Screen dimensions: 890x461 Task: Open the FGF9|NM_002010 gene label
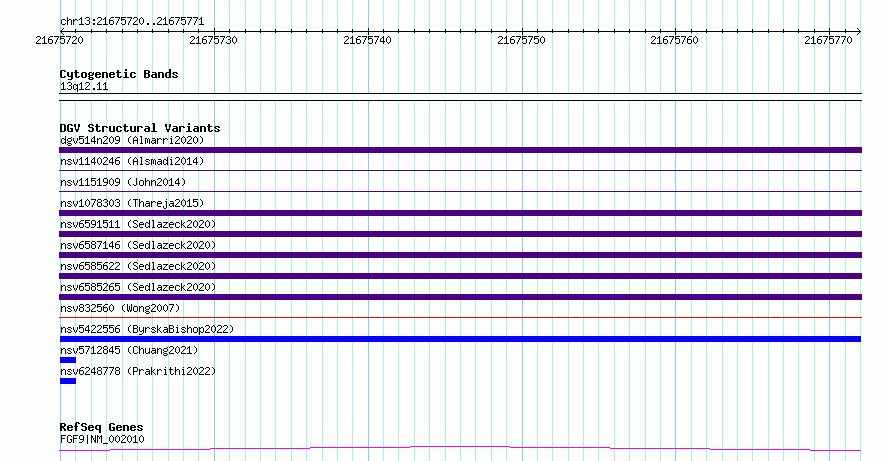click(102, 439)
